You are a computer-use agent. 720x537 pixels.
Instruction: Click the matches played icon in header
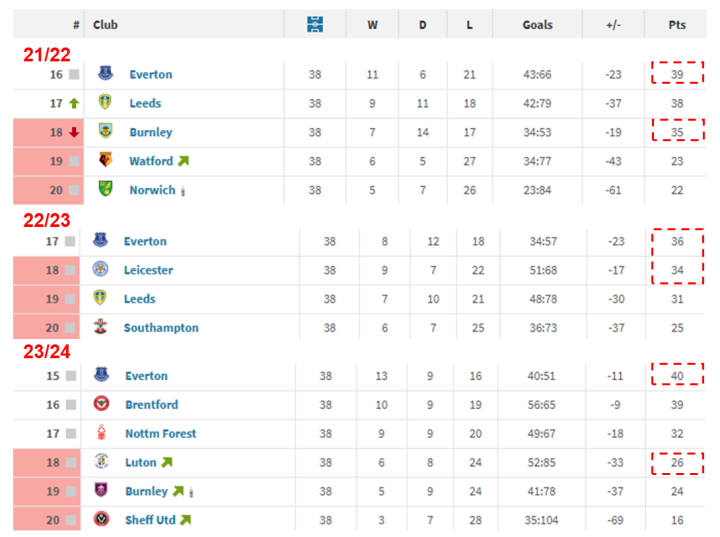[315, 24]
